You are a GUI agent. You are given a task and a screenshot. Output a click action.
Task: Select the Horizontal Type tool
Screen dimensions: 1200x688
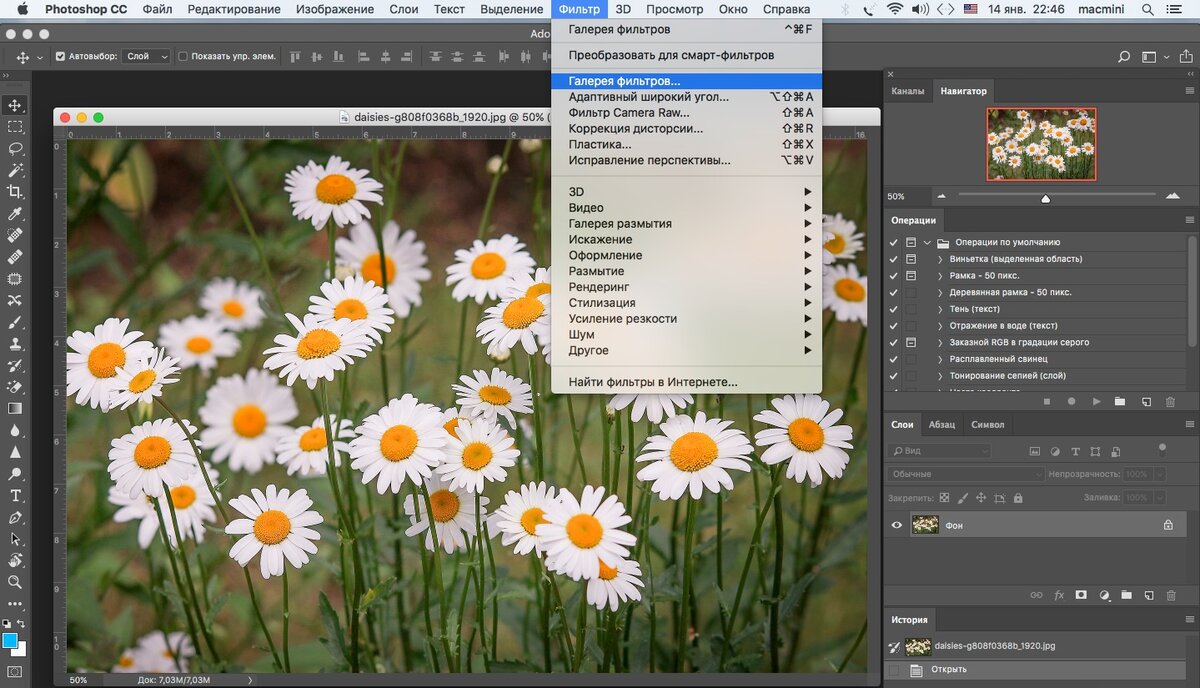[x=15, y=495]
